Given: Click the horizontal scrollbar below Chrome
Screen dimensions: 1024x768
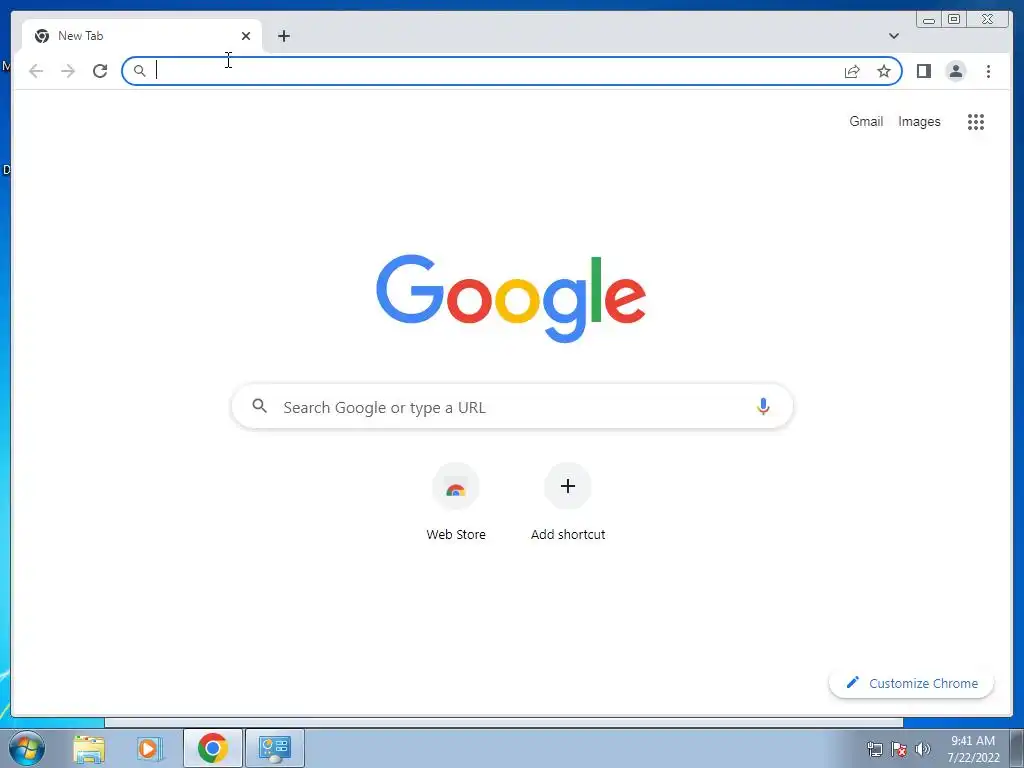Looking at the screenshot, I should (503, 722).
